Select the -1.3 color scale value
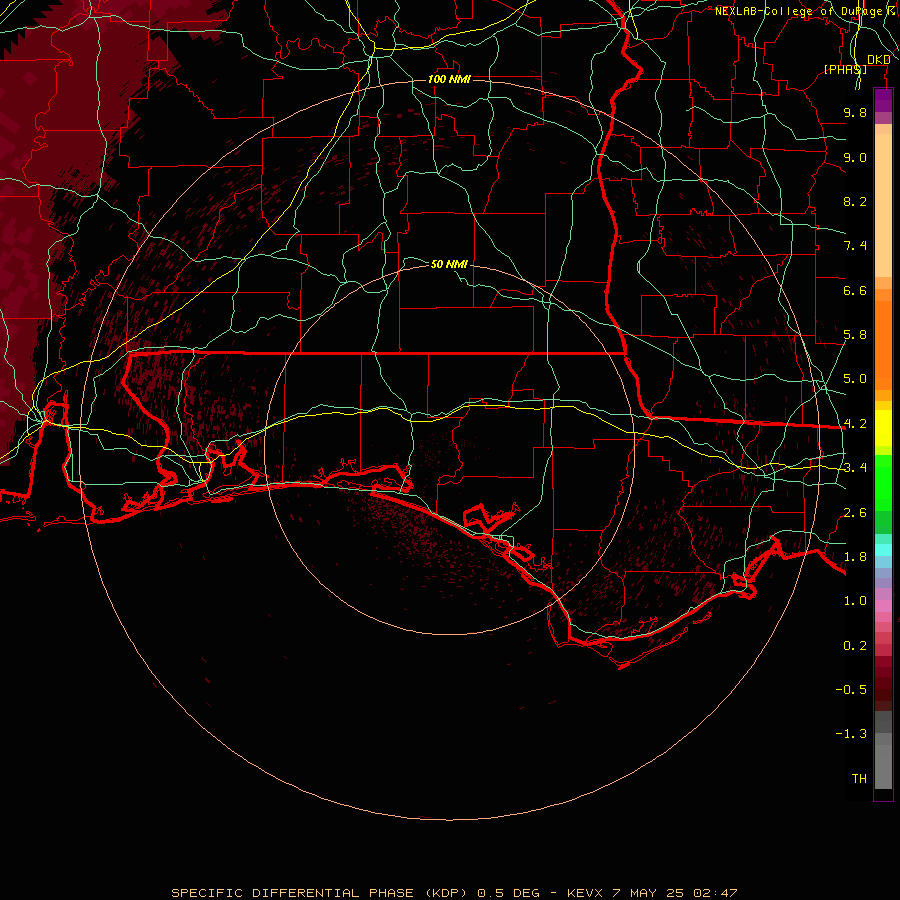This screenshot has height=900, width=900. point(851,734)
